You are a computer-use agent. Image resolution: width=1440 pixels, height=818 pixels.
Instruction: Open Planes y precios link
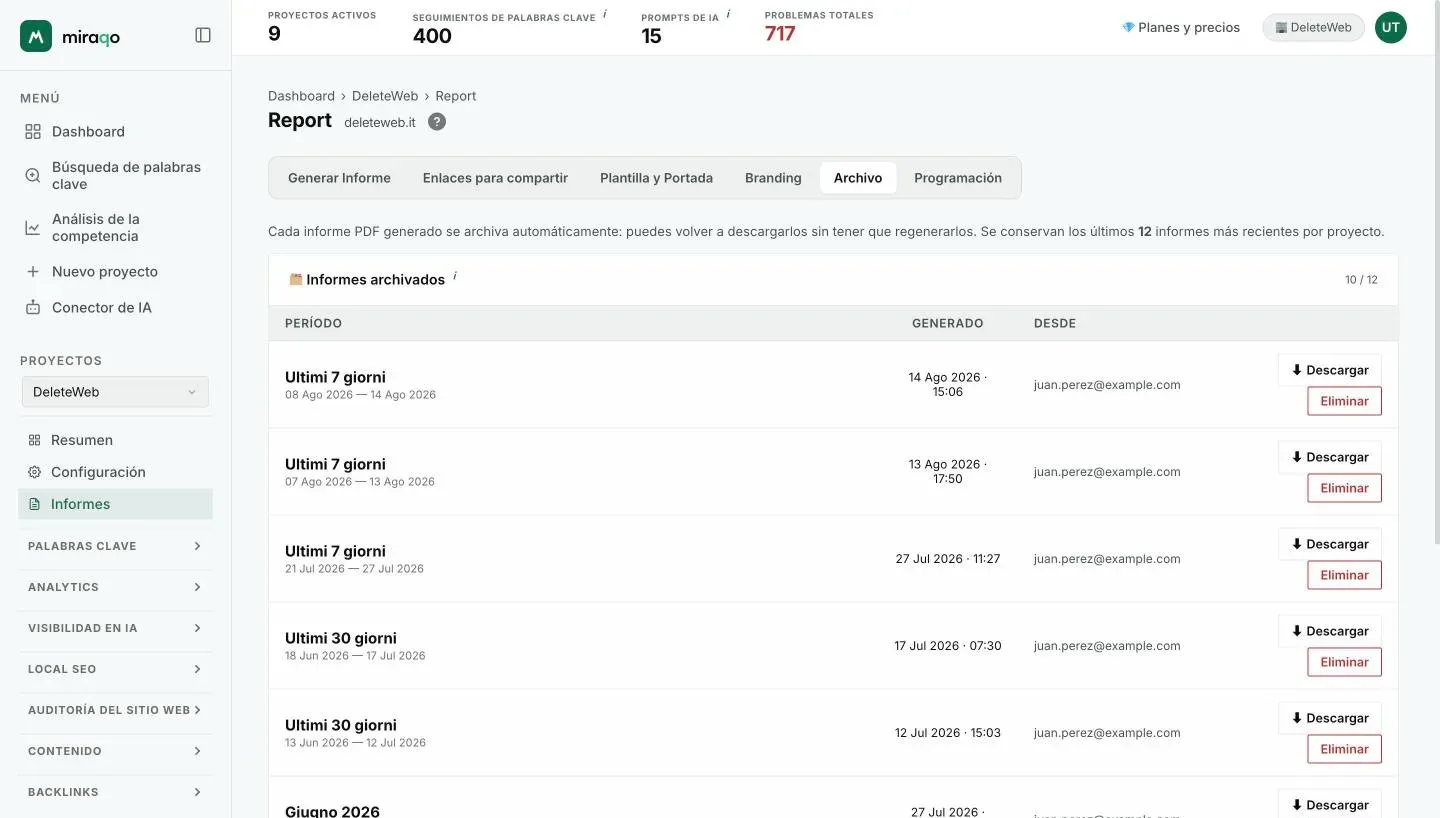tap(1180, 28)
